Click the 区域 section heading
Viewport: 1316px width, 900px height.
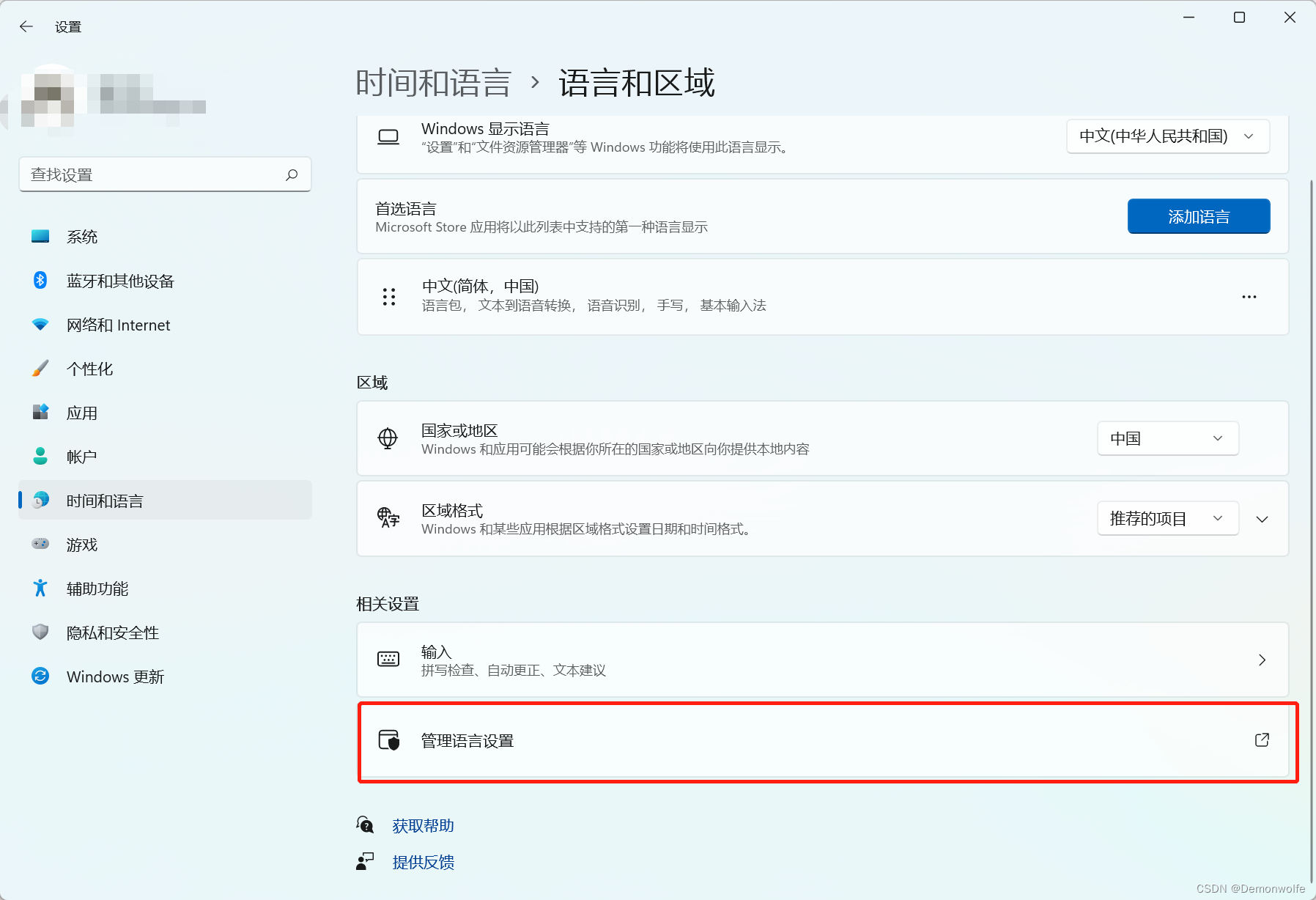372,383
